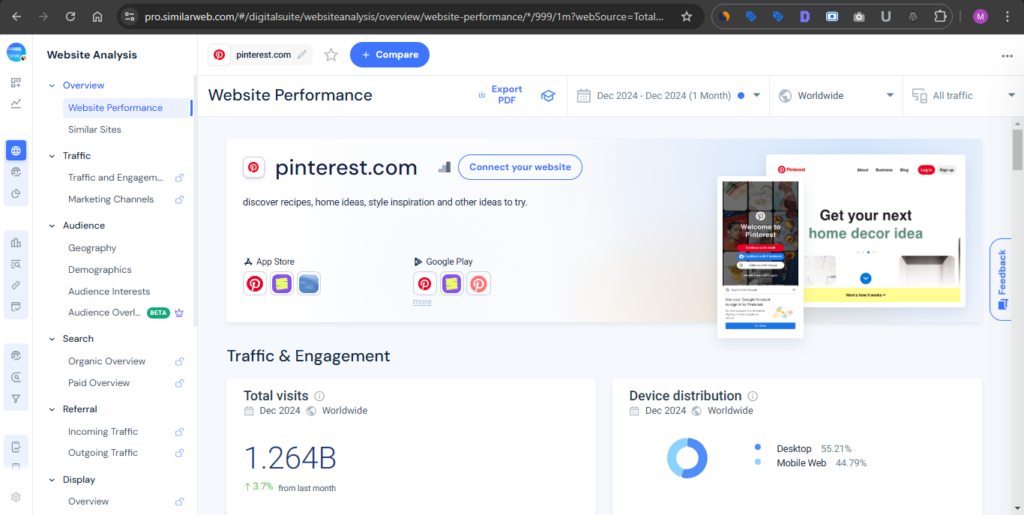
Task: Click the Device distribution info icon
Action: tap(752, 396)
